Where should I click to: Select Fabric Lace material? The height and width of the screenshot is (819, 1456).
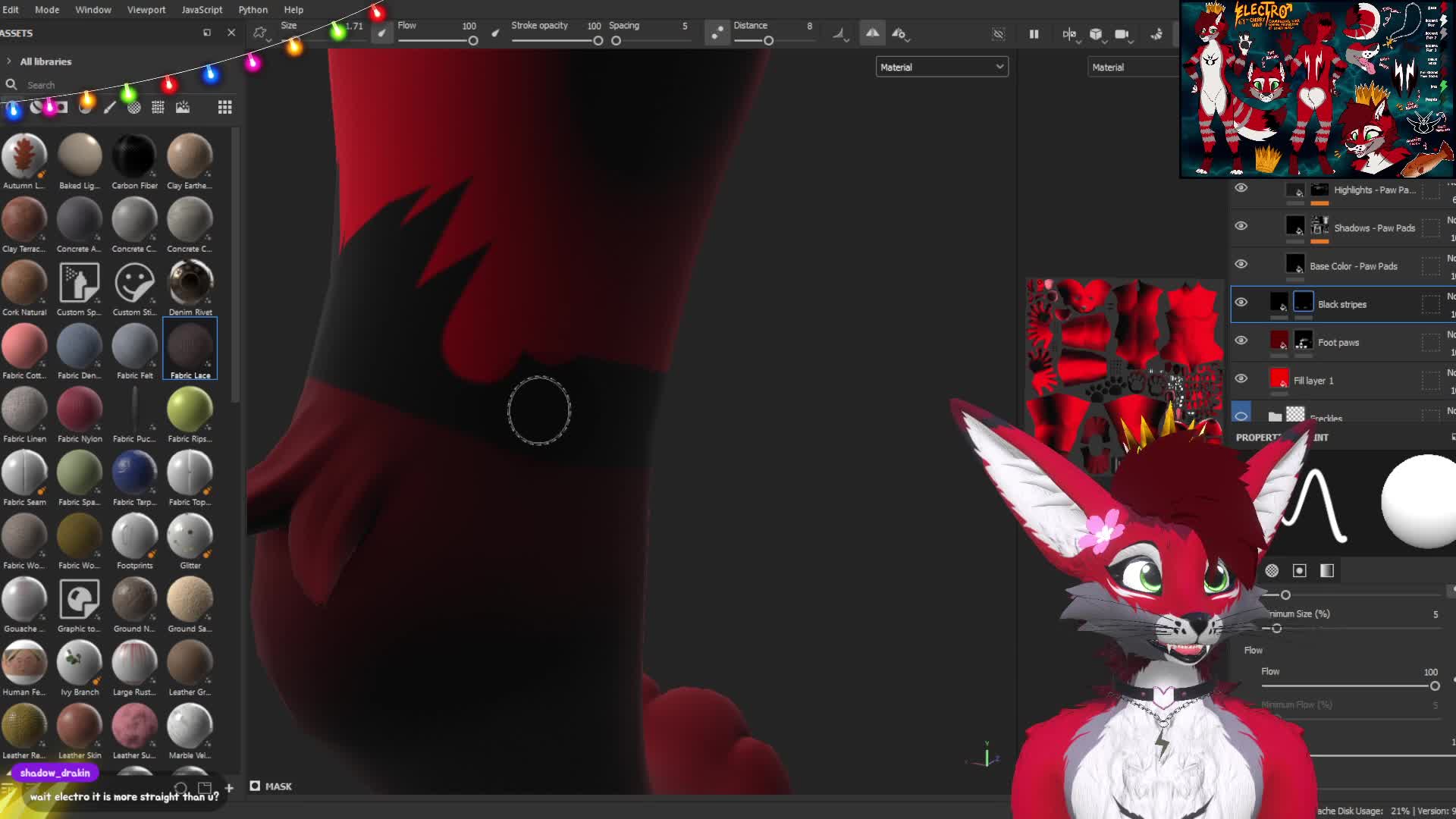pyautogui.click(x=190, y=349)
